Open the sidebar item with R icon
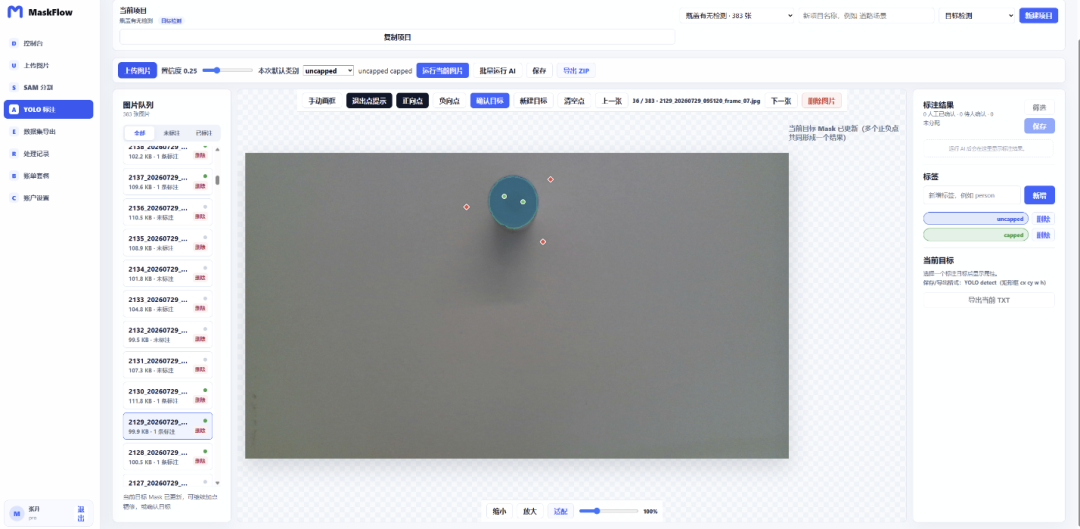Viewport: 1080px width, 529px height. 48,154
